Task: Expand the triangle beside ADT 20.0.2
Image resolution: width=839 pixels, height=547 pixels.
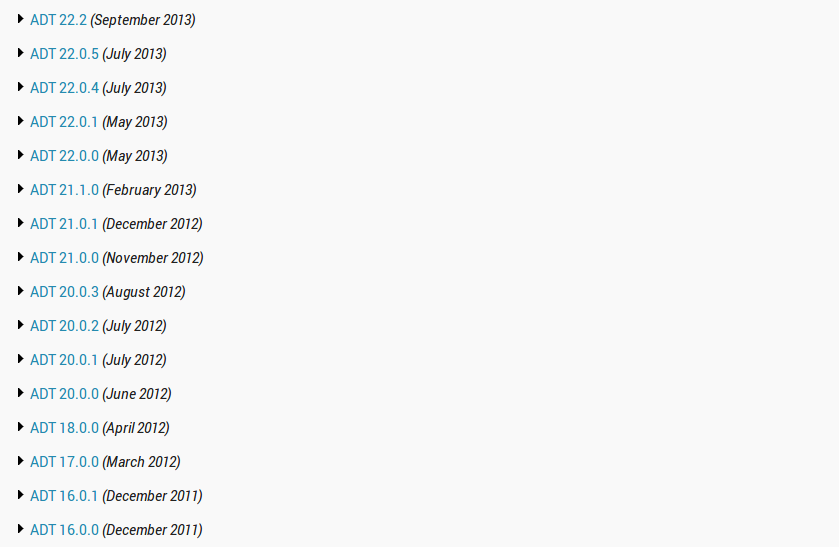Action: tap(20, 324)
